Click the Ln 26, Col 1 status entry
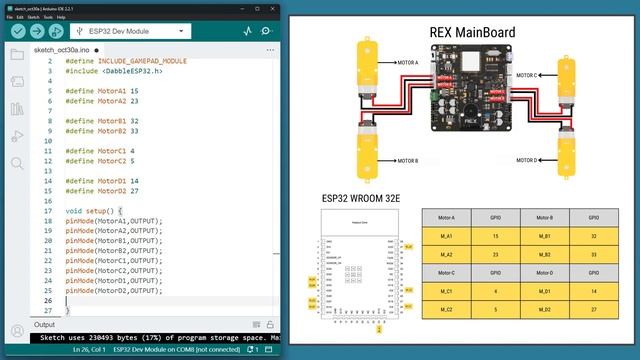Screen dimensions: 640x360 (x=89, y=349)
